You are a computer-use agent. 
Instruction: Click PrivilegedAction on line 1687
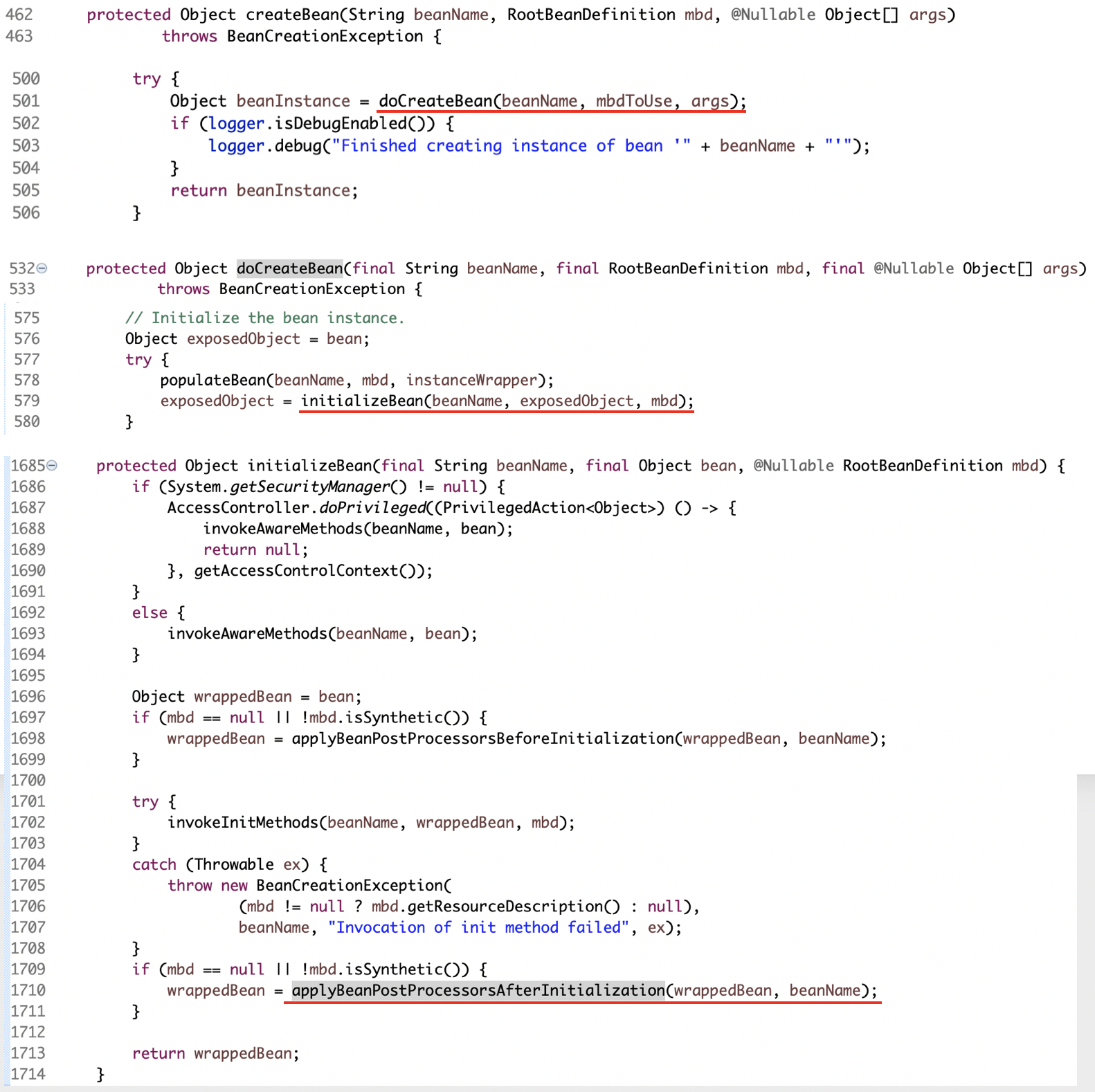coord(514,508)
